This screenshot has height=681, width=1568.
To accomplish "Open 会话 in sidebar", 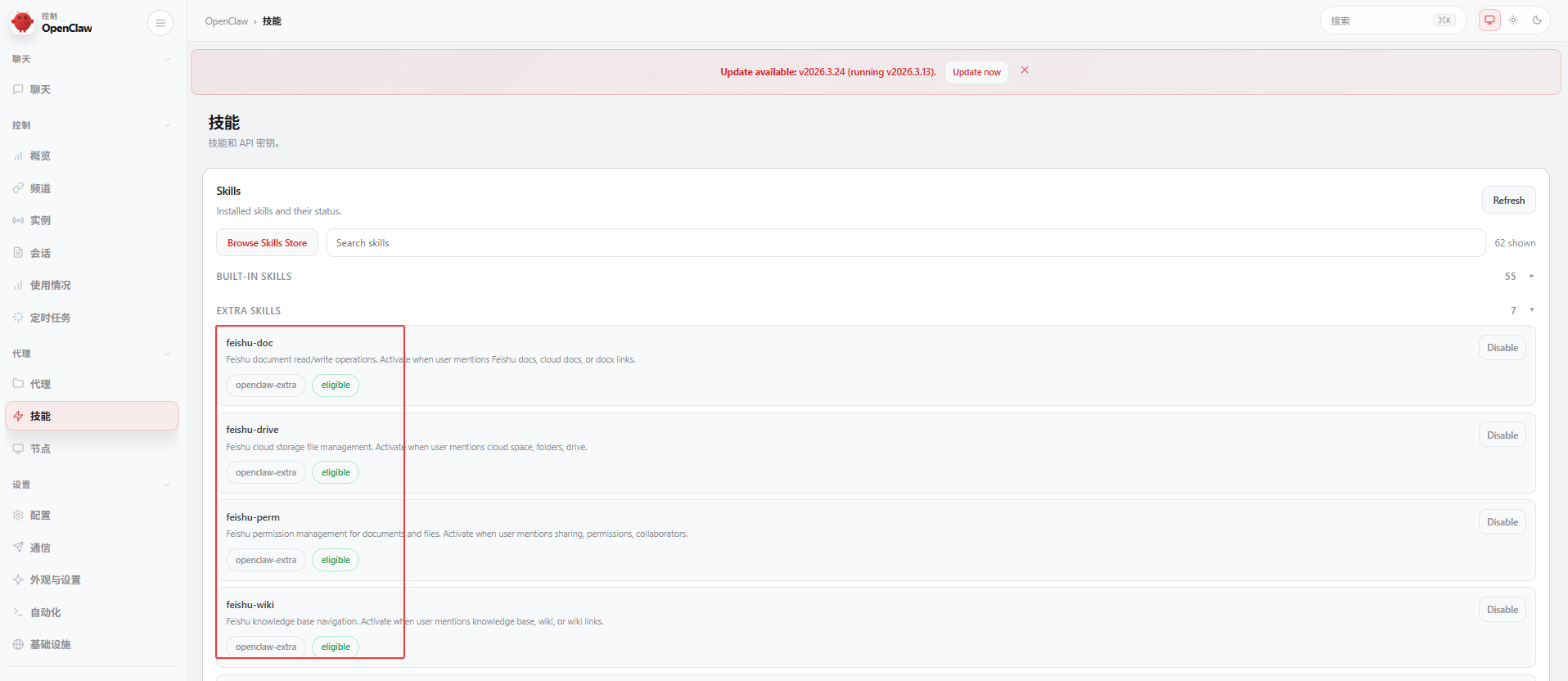I will coord(92,253).
